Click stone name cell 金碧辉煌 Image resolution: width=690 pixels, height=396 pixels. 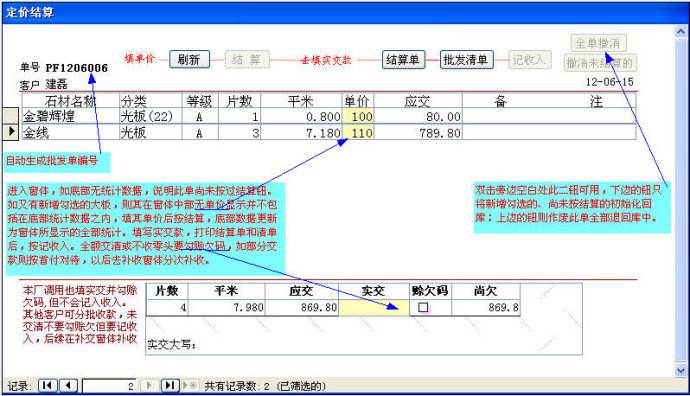[71, 117]
